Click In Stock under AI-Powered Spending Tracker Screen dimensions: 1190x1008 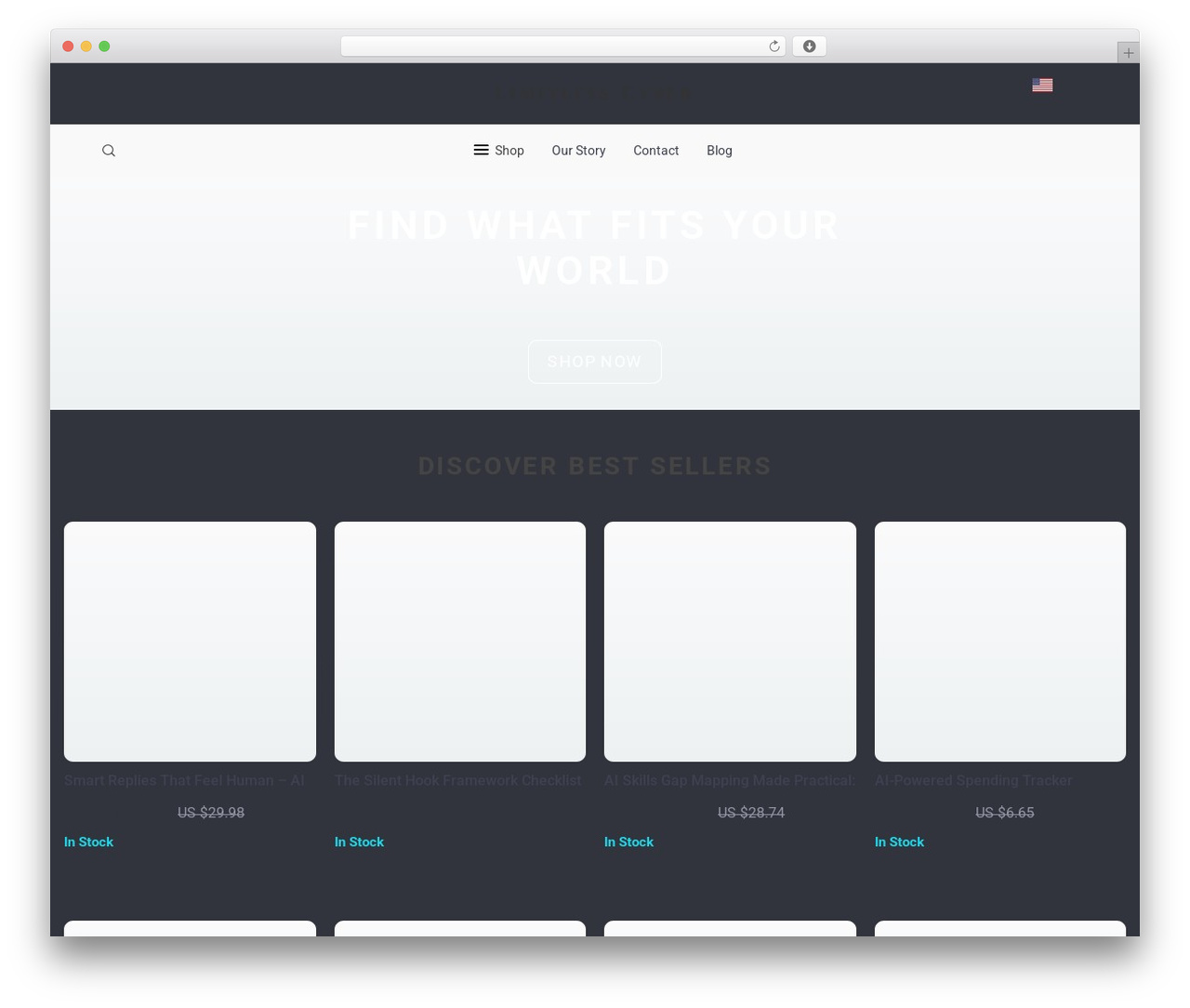click(x=899, y=842)
